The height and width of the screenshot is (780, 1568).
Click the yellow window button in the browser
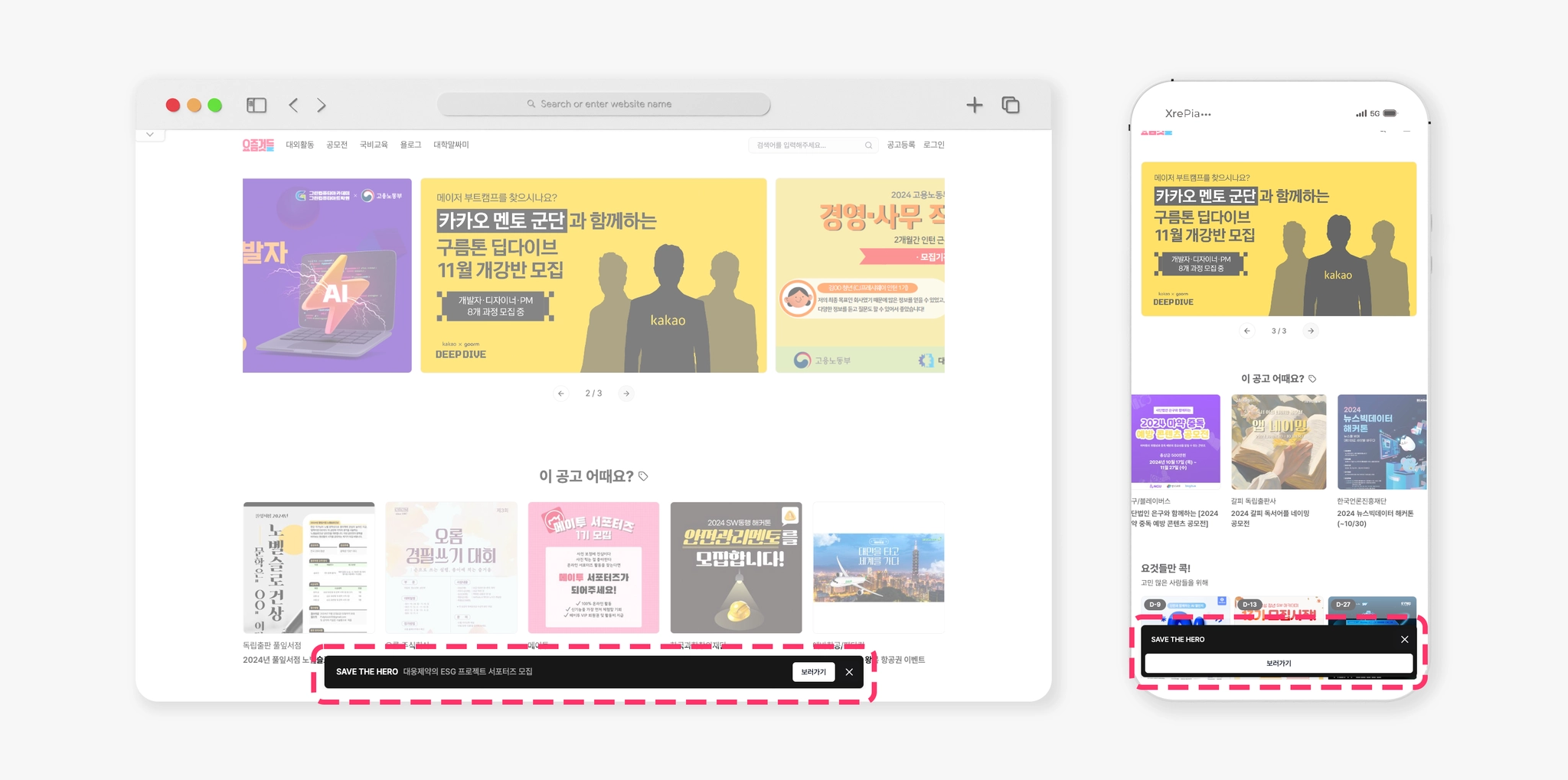(194, 105)
